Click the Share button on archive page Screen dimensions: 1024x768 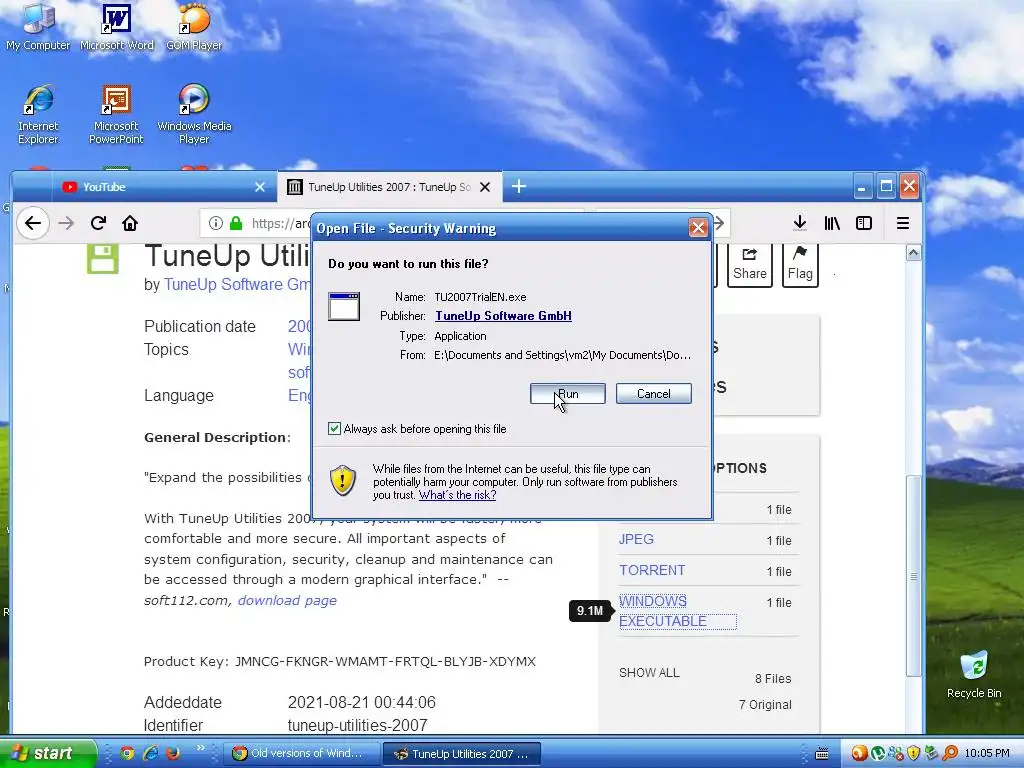click(750, 265)
